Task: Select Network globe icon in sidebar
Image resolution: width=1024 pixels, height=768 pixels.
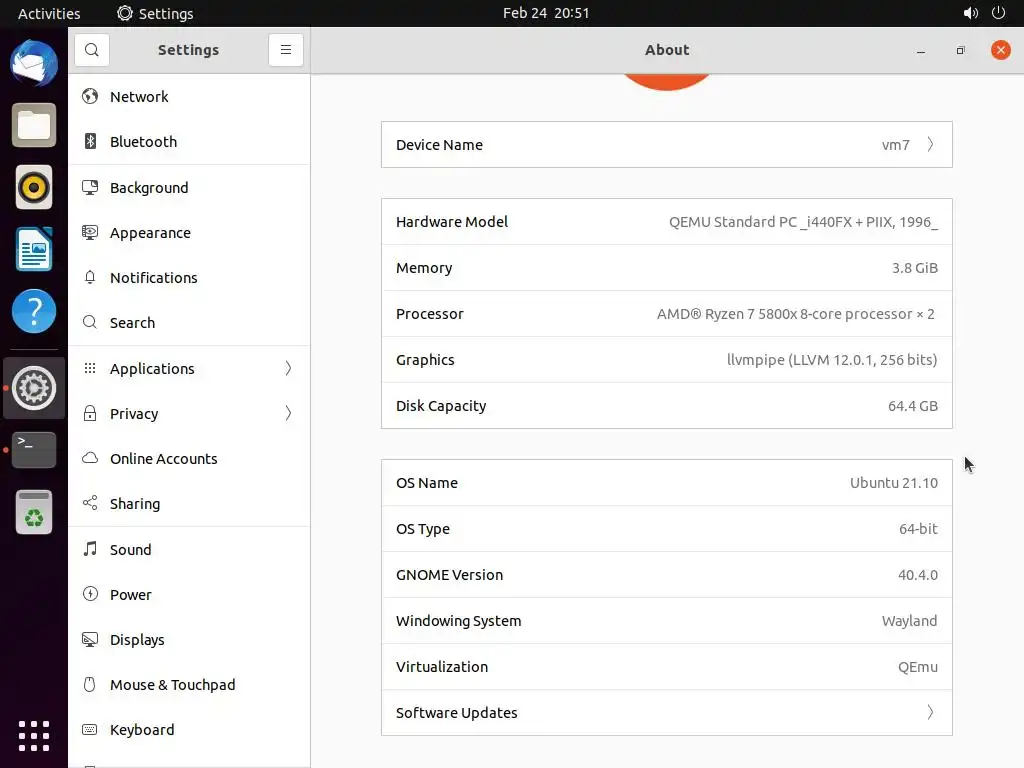Action: click(90, 97)
